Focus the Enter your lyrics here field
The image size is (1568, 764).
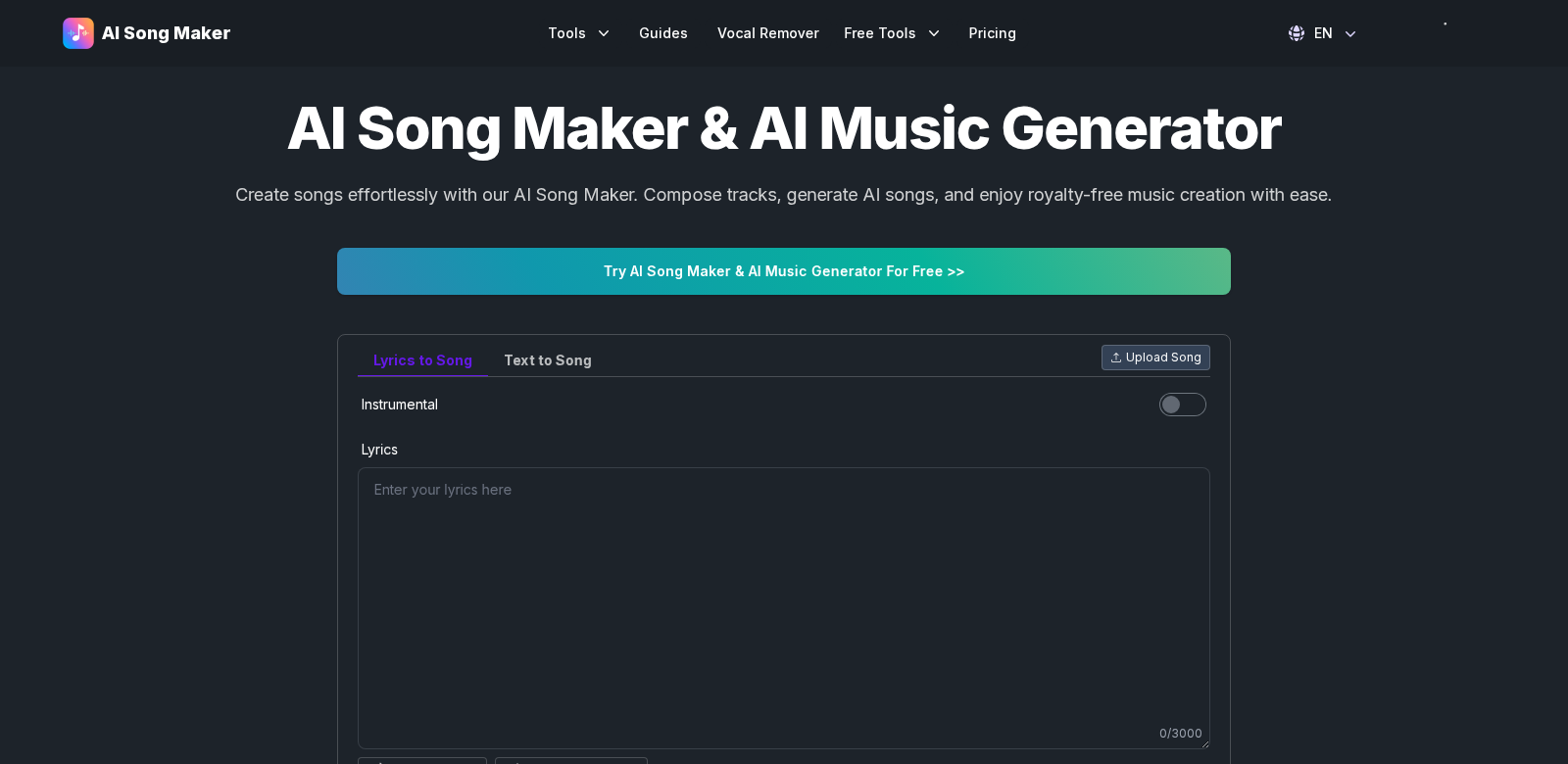(x=784, y=608)
